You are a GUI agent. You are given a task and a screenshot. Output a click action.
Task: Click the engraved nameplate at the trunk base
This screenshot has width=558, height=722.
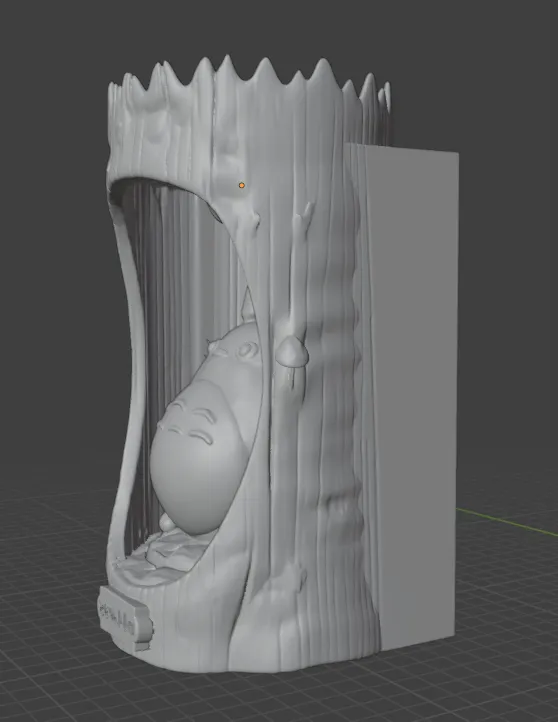(125, 618)
